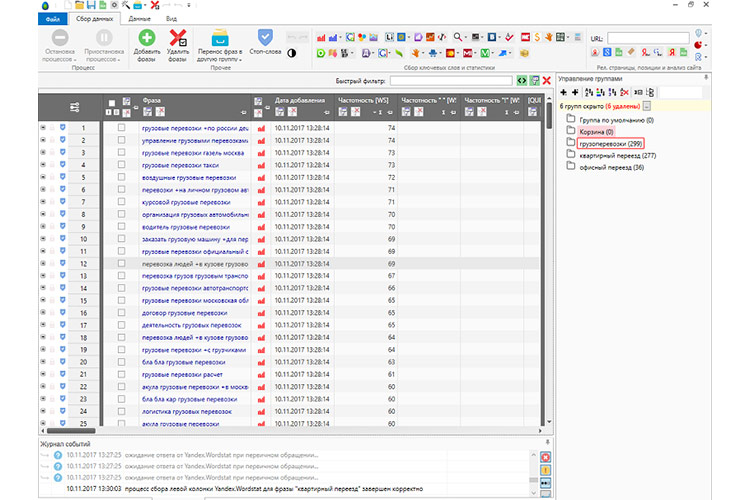Click the orange dollar sign icon

(x=537, y=37)
